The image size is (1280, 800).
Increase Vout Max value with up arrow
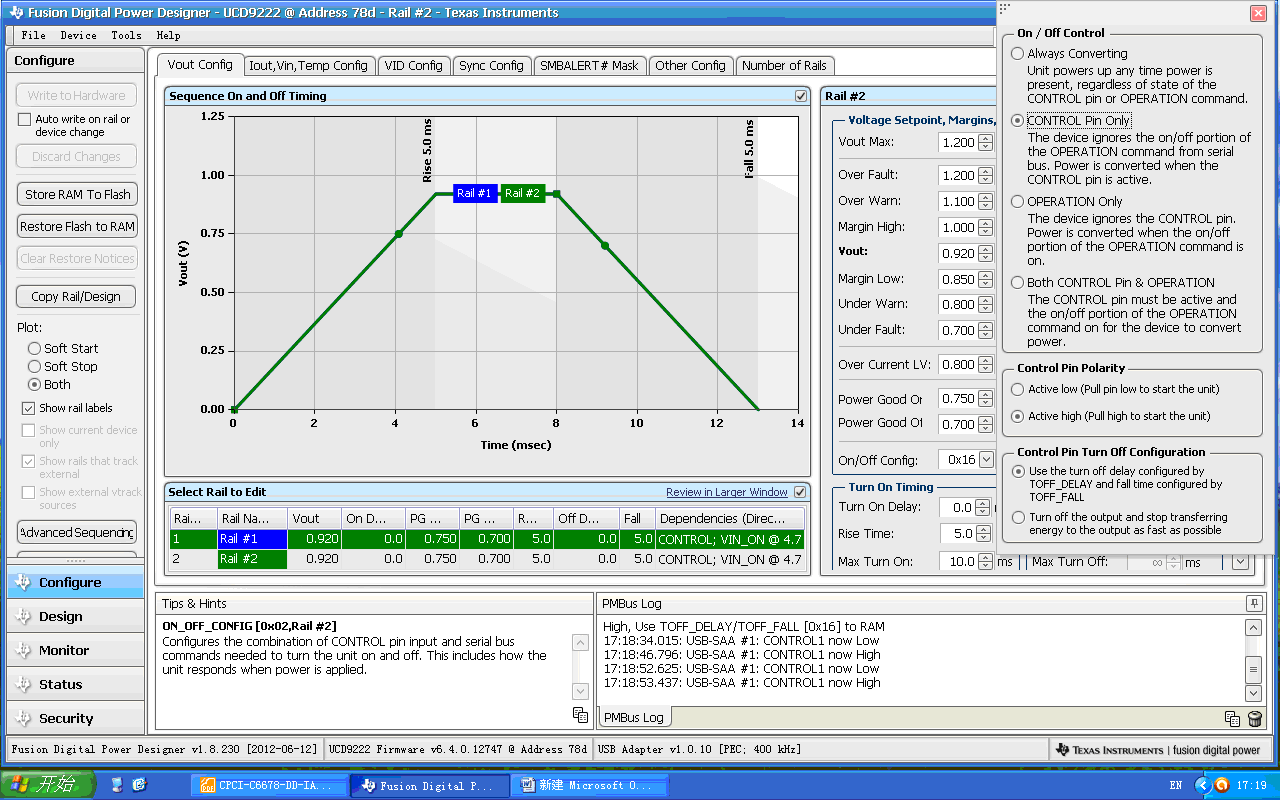[986, 138]
